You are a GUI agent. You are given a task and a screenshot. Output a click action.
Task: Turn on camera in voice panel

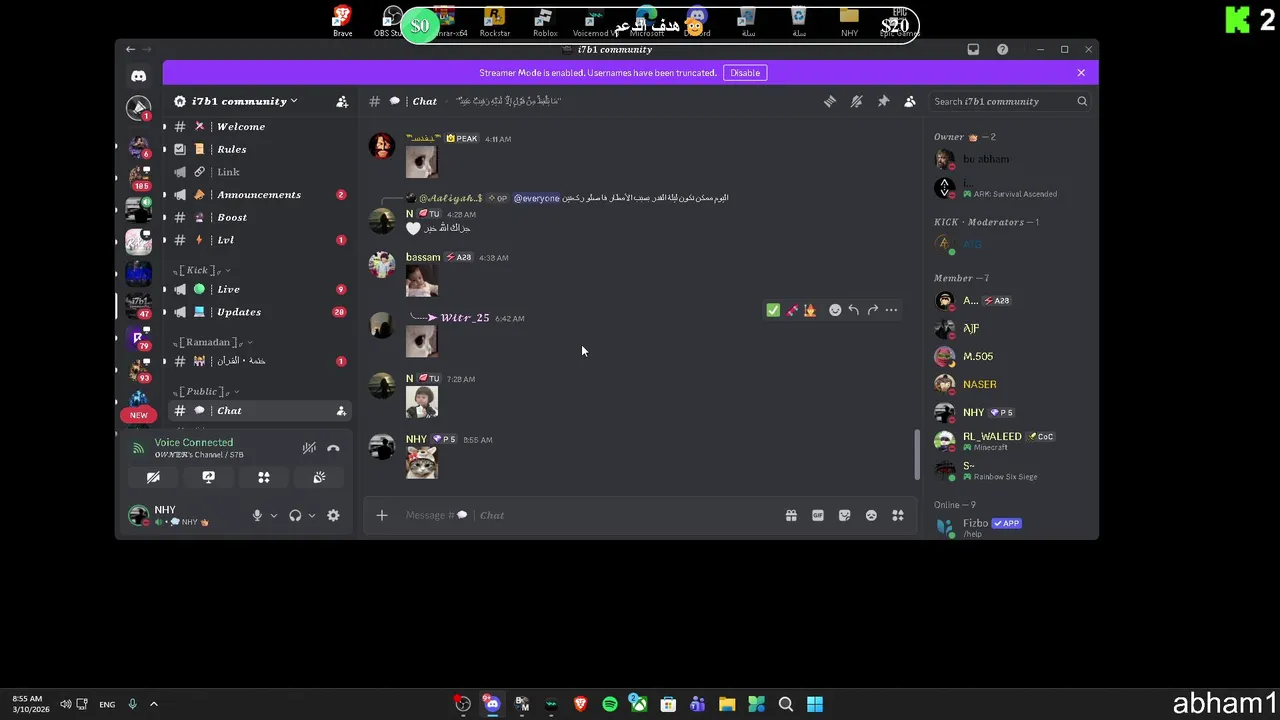pyautogui.click(x=153, y=478)
